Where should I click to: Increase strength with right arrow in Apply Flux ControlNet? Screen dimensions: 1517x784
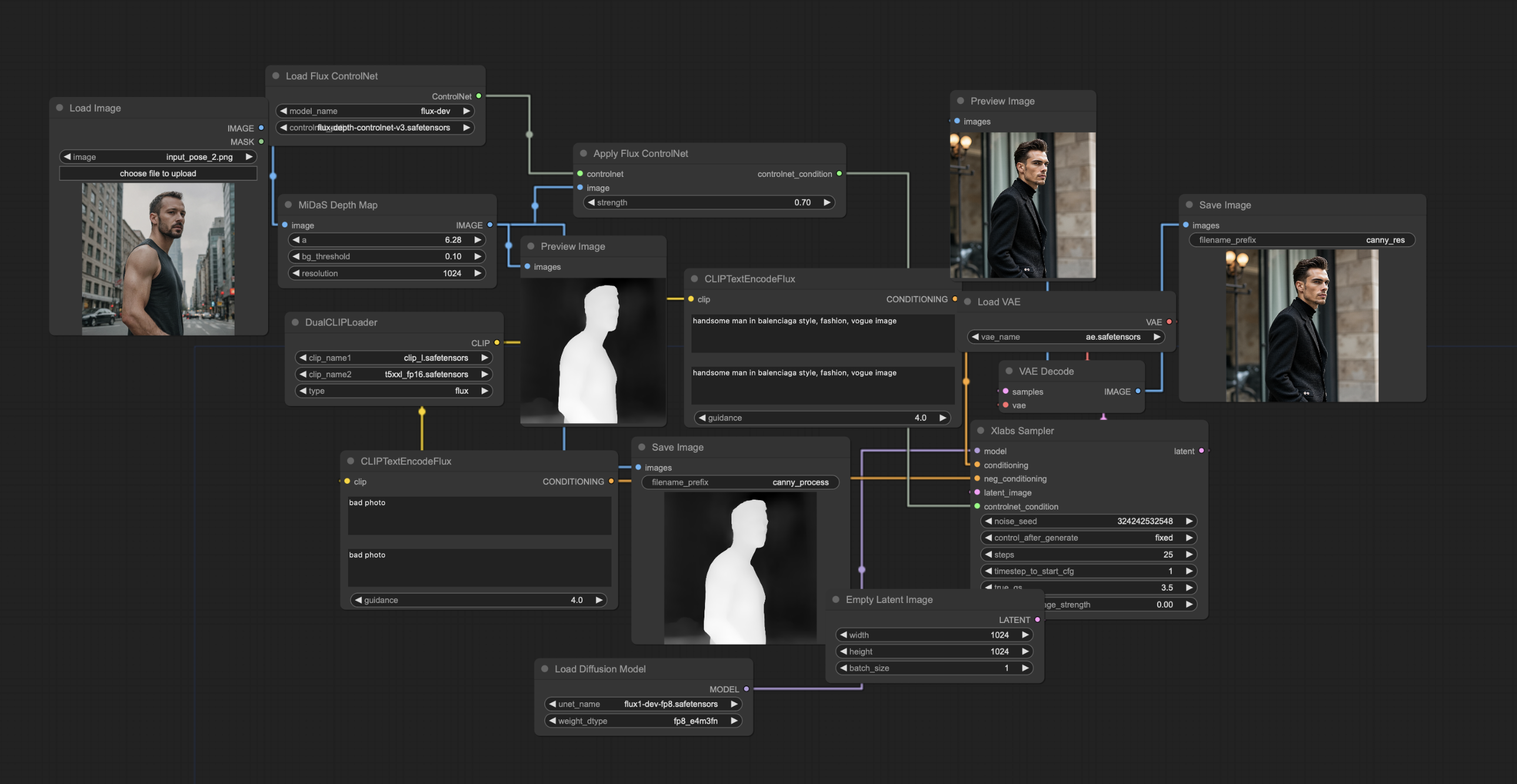[828, 202]
